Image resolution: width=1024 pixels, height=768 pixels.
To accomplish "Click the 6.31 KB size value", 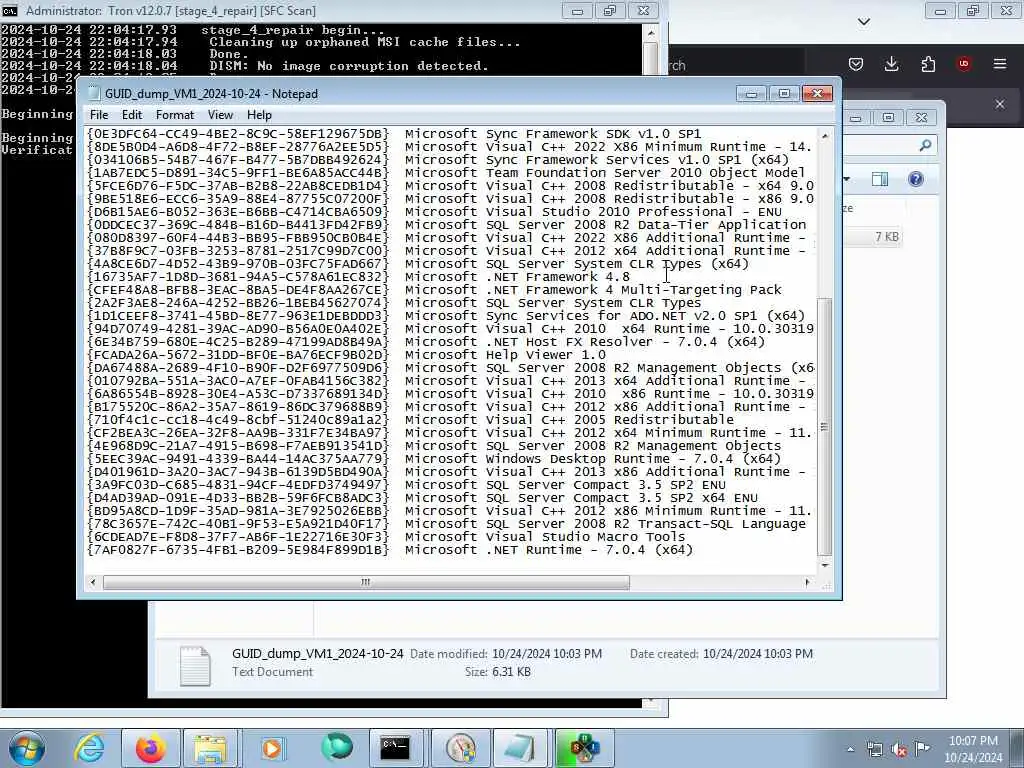I will (x=509, y=671).
